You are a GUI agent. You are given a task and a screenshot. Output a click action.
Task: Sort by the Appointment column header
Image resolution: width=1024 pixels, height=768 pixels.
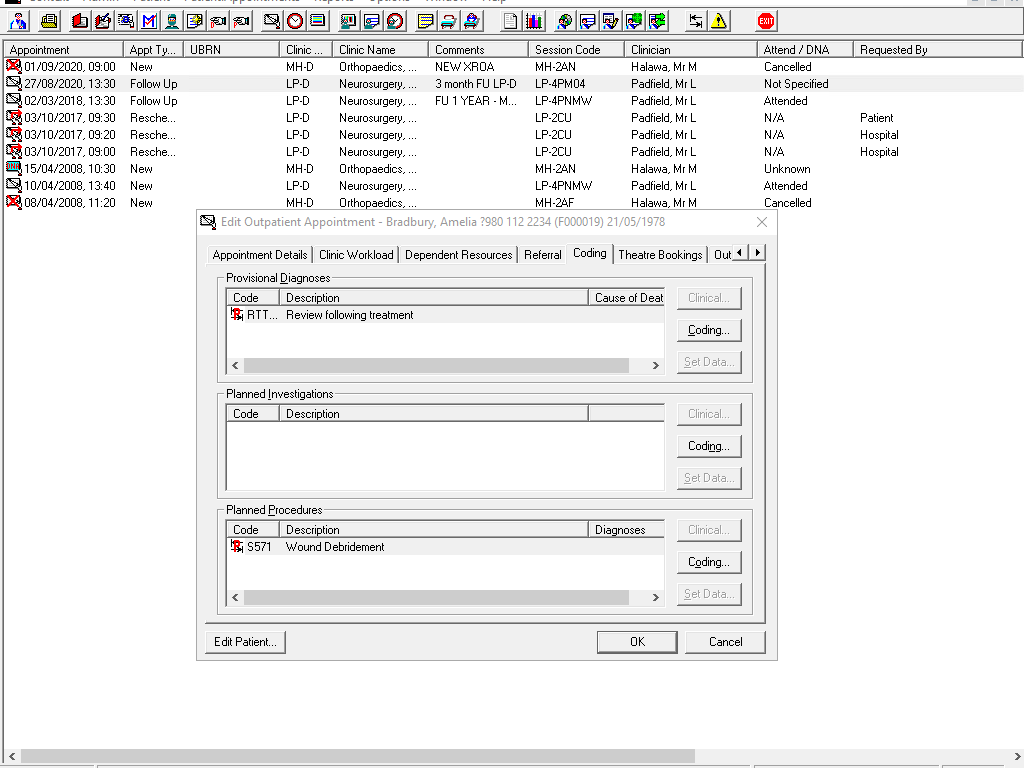click(63, 50)
